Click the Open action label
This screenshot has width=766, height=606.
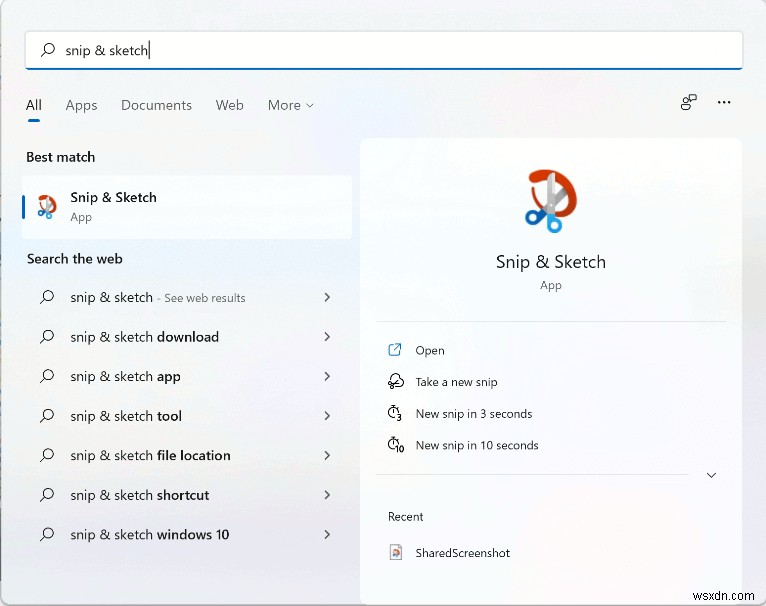(430, 350)
